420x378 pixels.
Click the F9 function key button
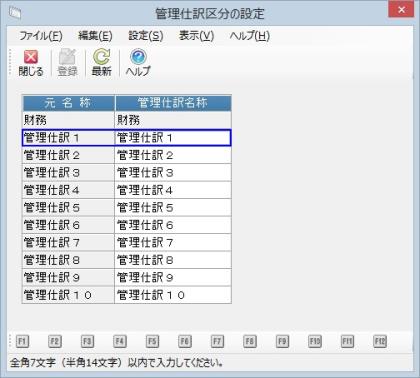click(x=282, y=341)
